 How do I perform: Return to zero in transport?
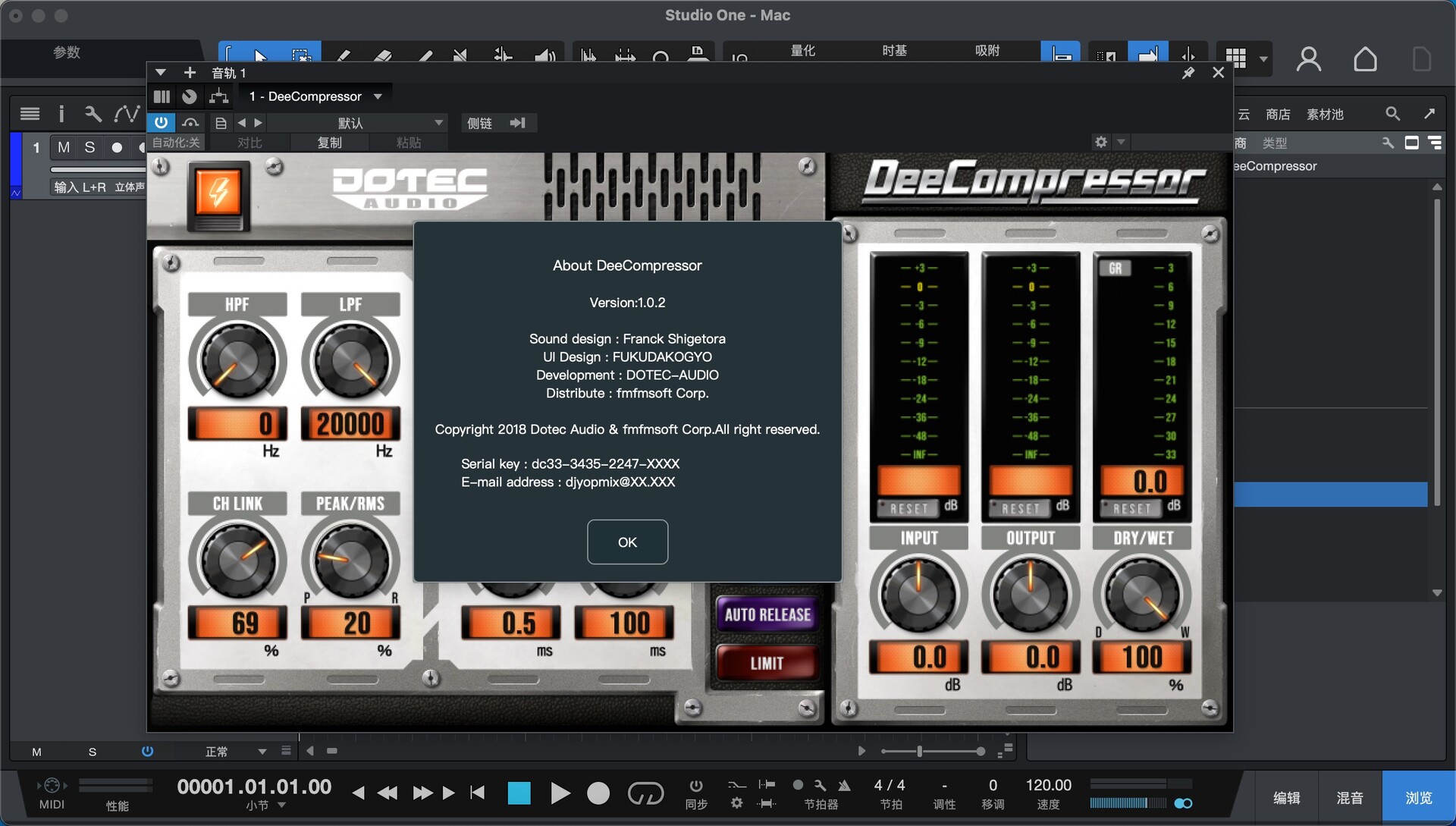pos(477,793)
